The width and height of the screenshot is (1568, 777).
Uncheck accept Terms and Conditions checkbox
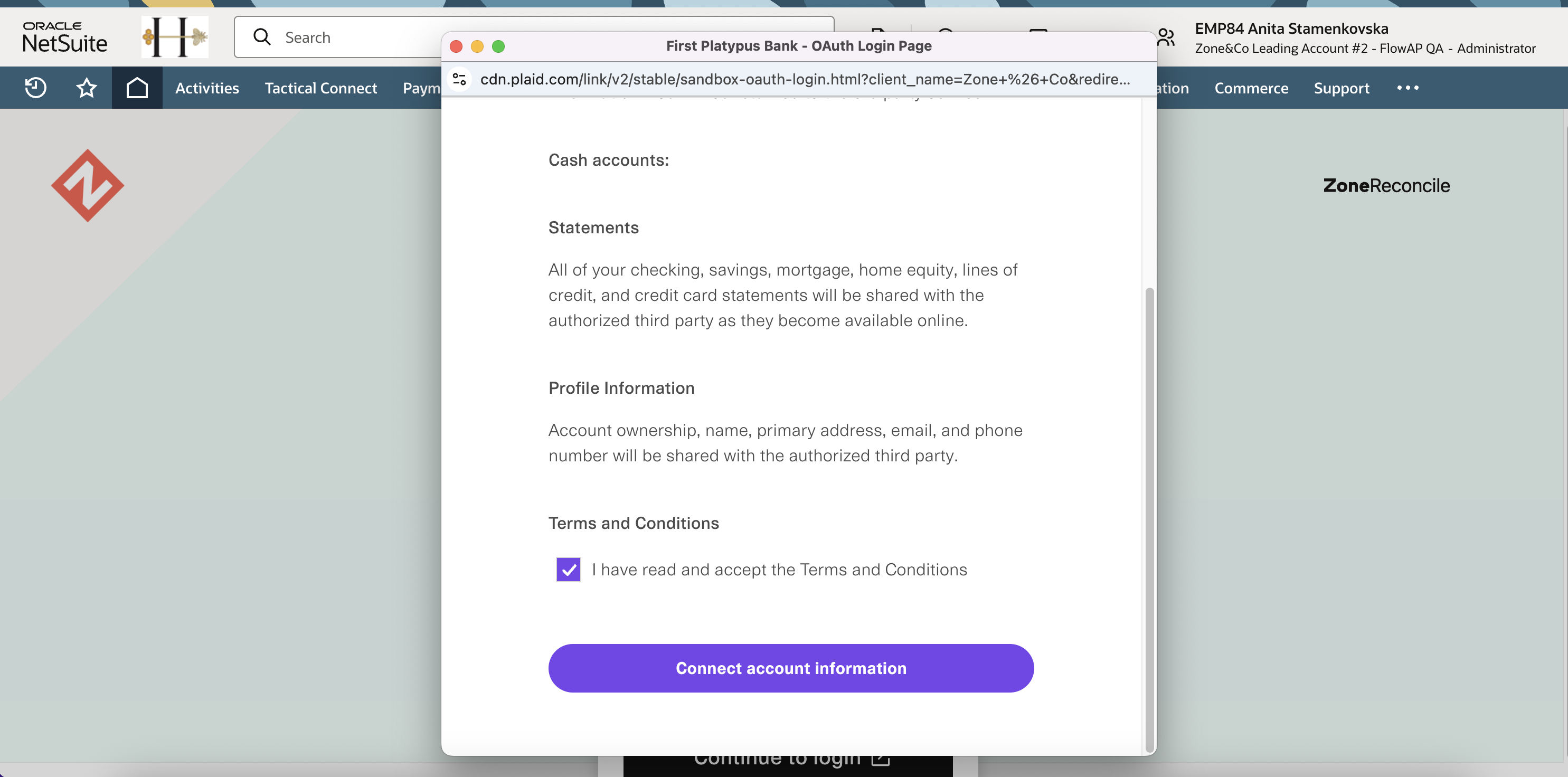(x=568, y=570)
